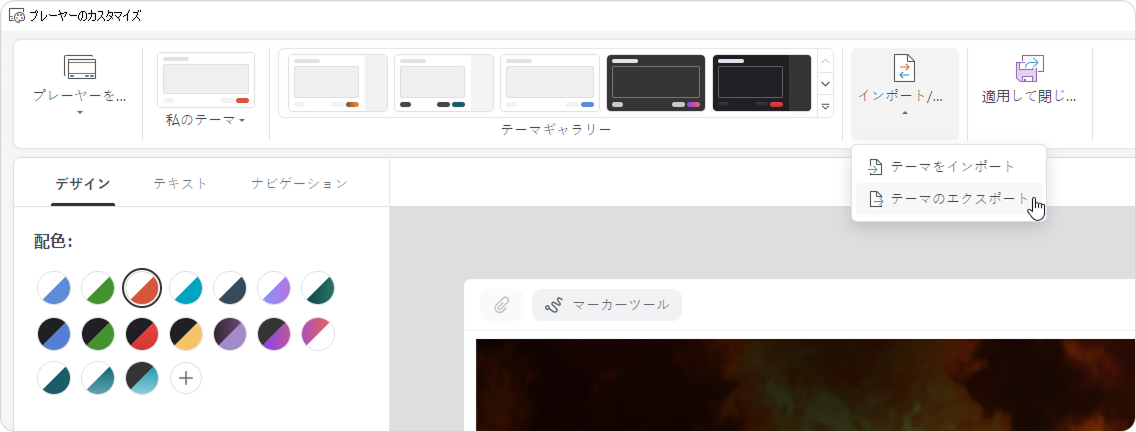Choose dark gallery theme with purple button

tap(656, 83)
